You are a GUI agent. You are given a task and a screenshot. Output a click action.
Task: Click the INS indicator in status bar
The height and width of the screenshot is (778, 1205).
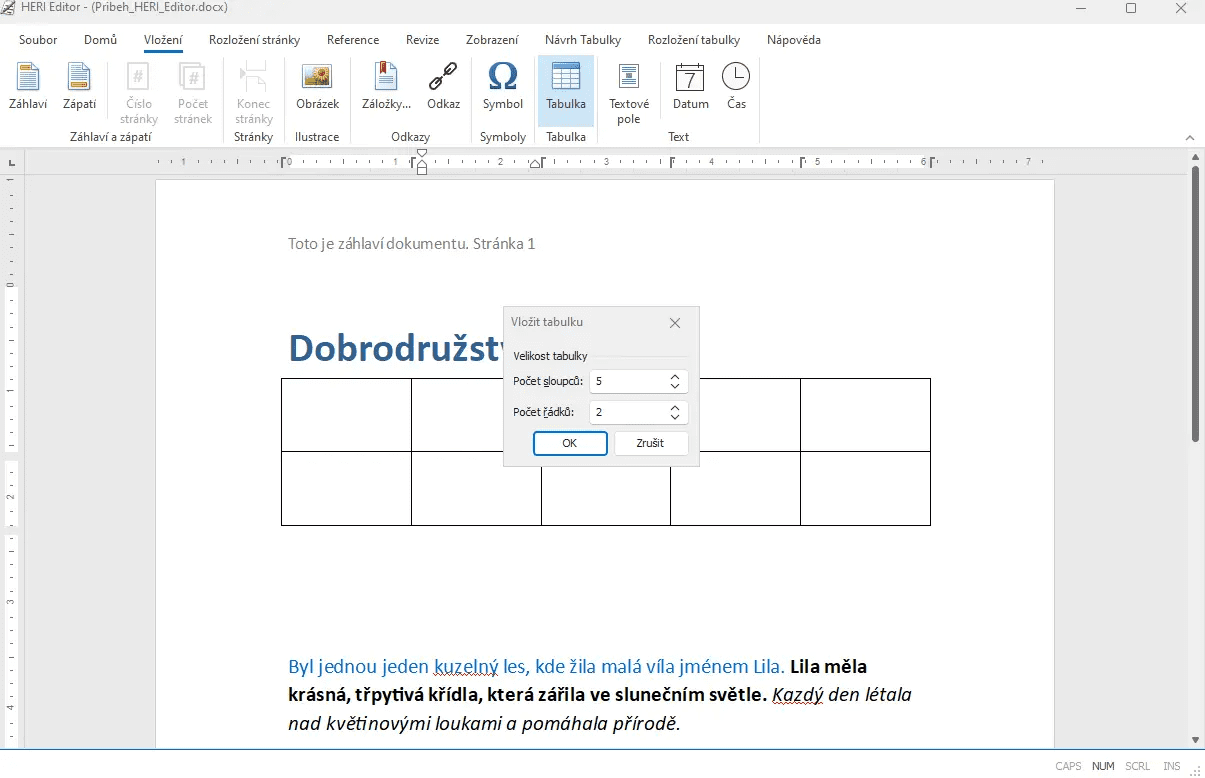(1172, 766)
